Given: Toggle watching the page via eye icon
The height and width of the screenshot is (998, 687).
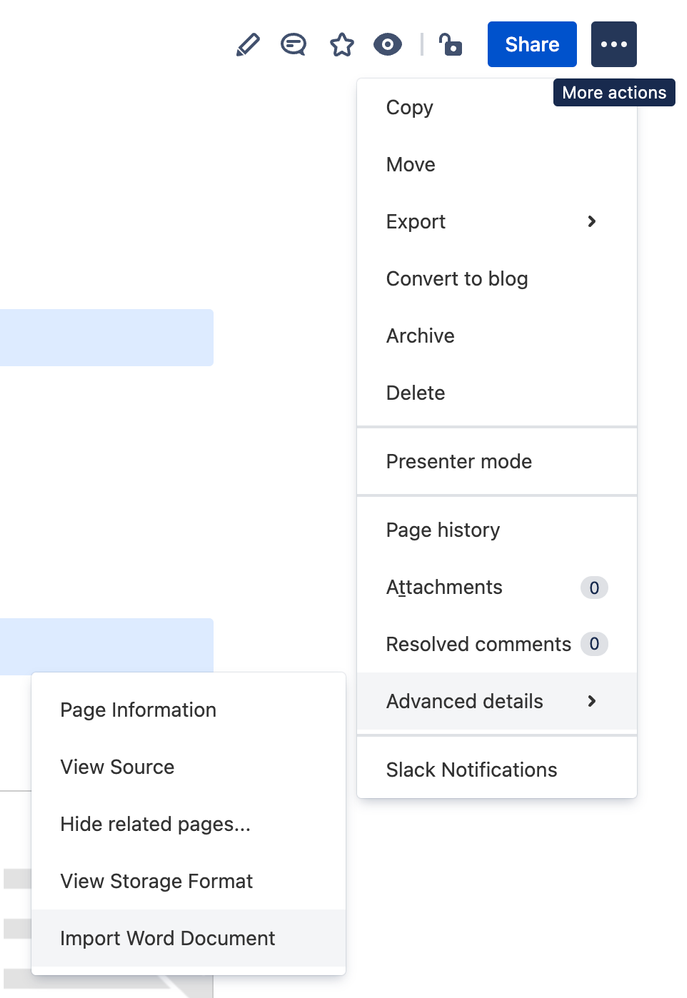Looking at the screenshot, I should pyautogui.click(x=387, y=44).
